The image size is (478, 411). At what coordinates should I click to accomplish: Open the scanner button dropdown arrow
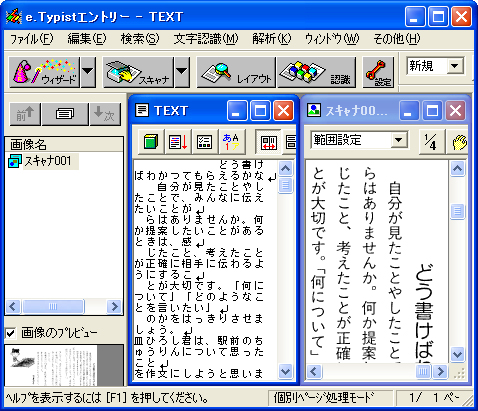(x=182, y=72)
